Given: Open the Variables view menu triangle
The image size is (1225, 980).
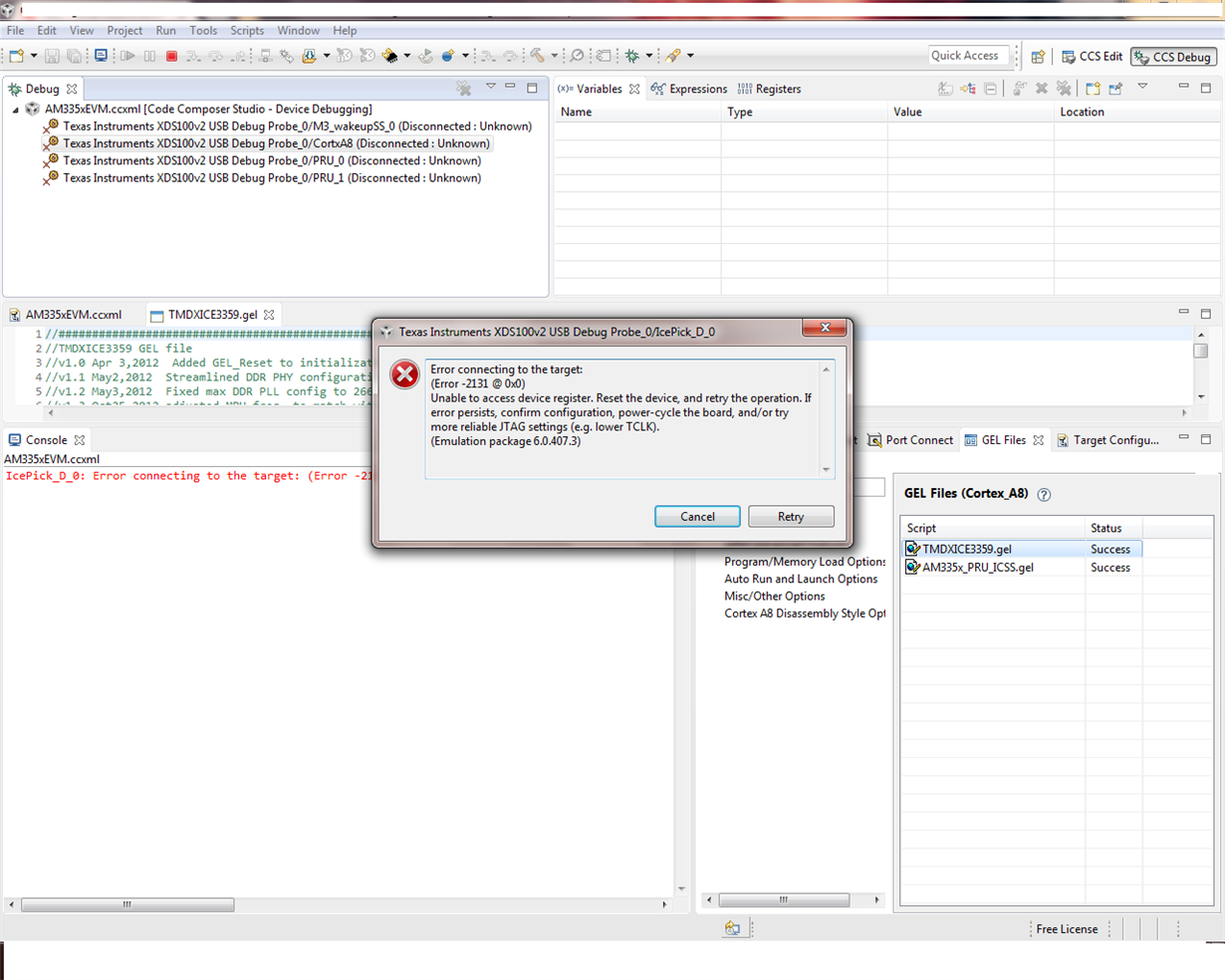Looking at the screenshot, I should click(x=1142, y=87).
